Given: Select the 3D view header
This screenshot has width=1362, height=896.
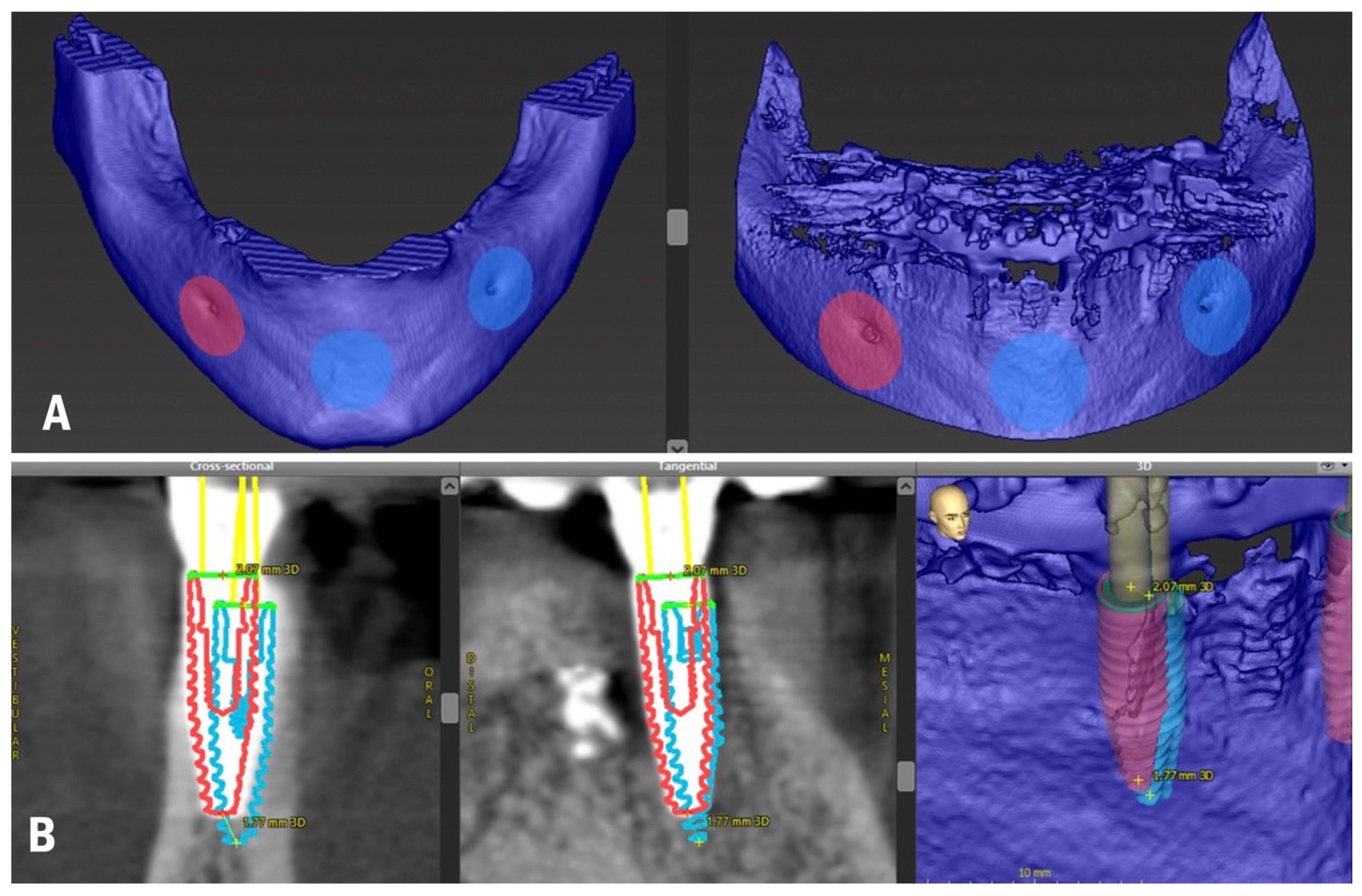Looking at the screenshot, I should [1143, 467].
